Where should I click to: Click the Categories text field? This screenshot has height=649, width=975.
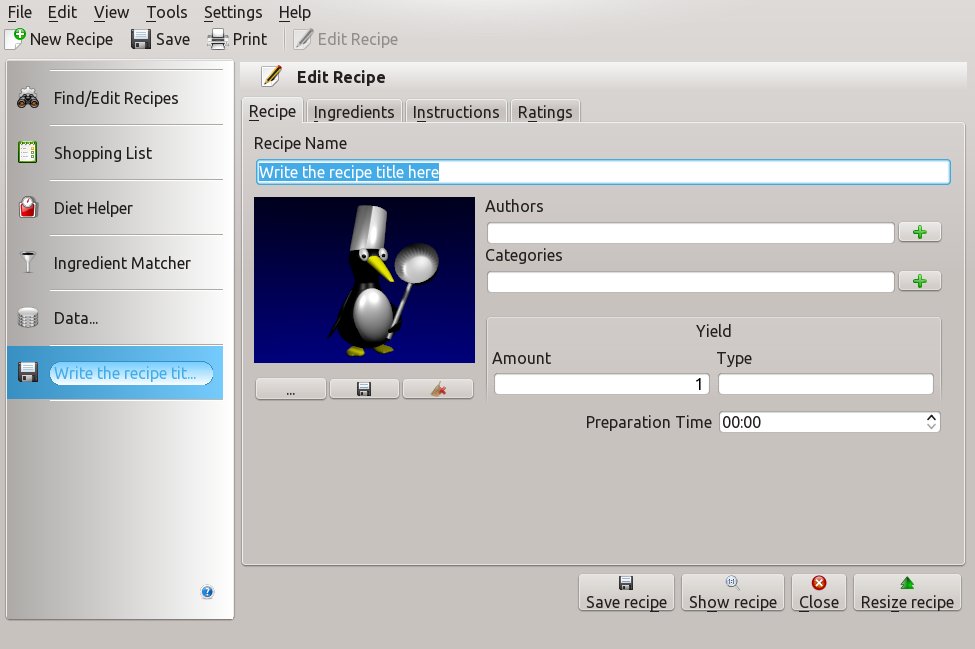690,282
